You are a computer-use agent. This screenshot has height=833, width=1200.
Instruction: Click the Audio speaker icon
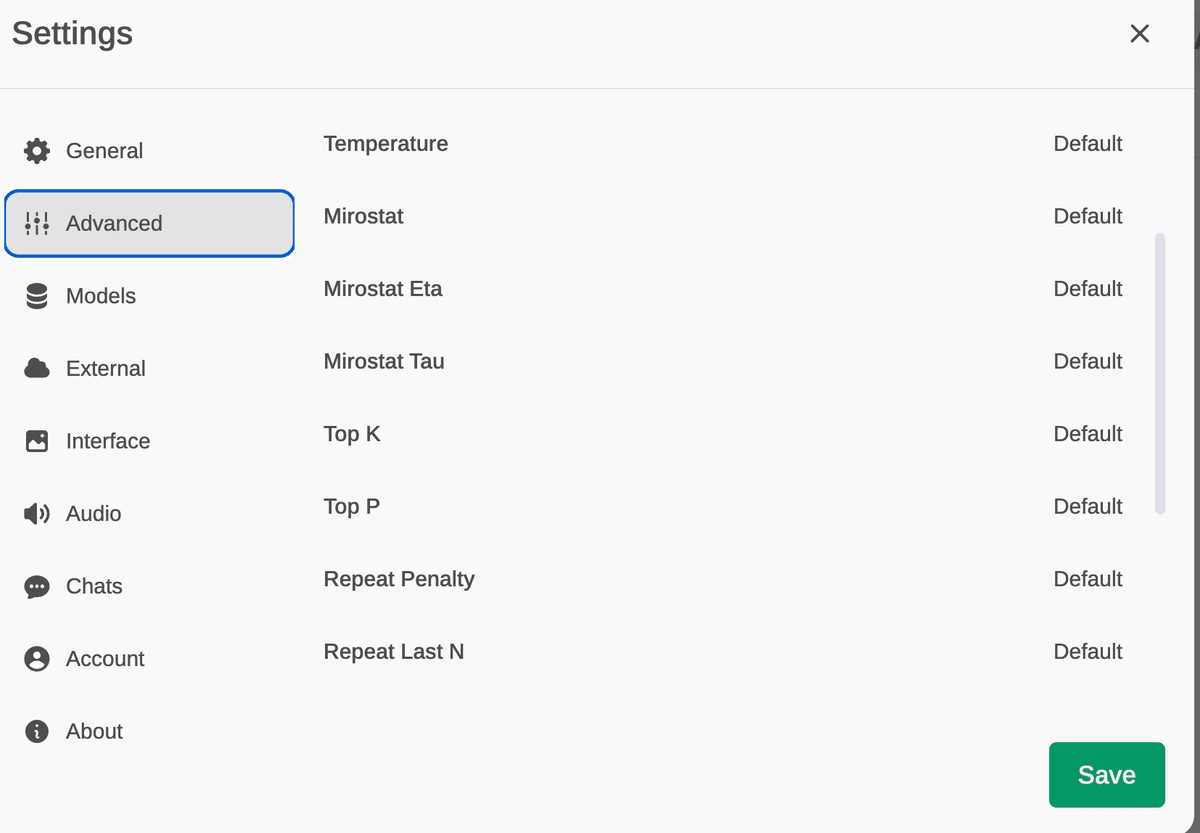point(37,514)
